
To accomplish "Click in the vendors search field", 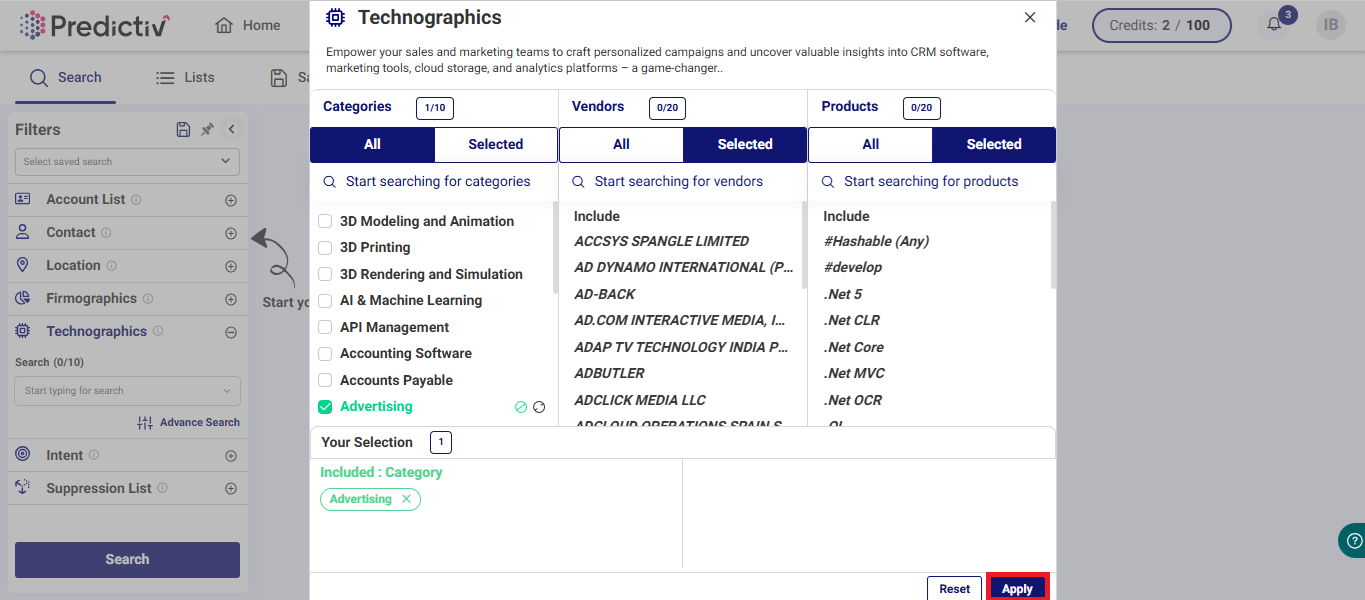I will 683,182.
